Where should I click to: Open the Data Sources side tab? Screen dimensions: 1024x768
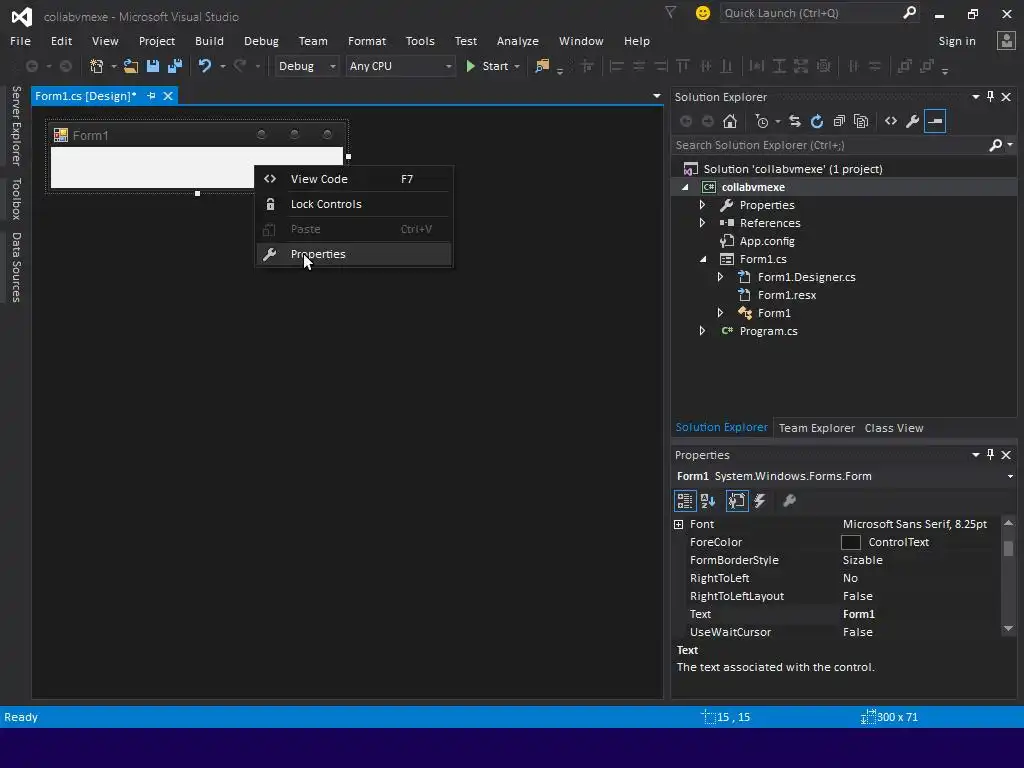(17, 267)
